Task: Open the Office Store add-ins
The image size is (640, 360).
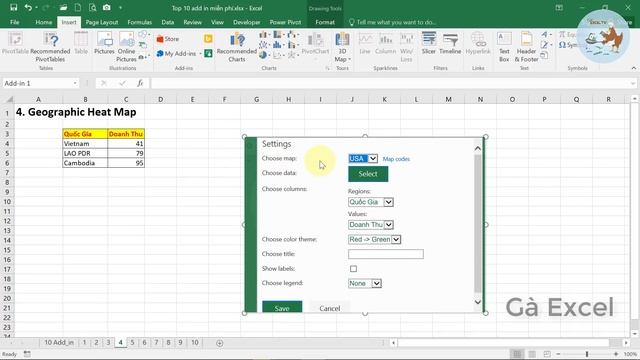Action: click(168, 39)
